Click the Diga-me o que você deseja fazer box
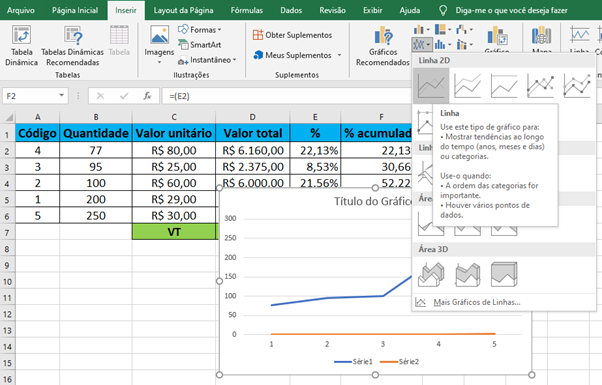Viewport: 602px width, 385px height. (x=511, y=10)
